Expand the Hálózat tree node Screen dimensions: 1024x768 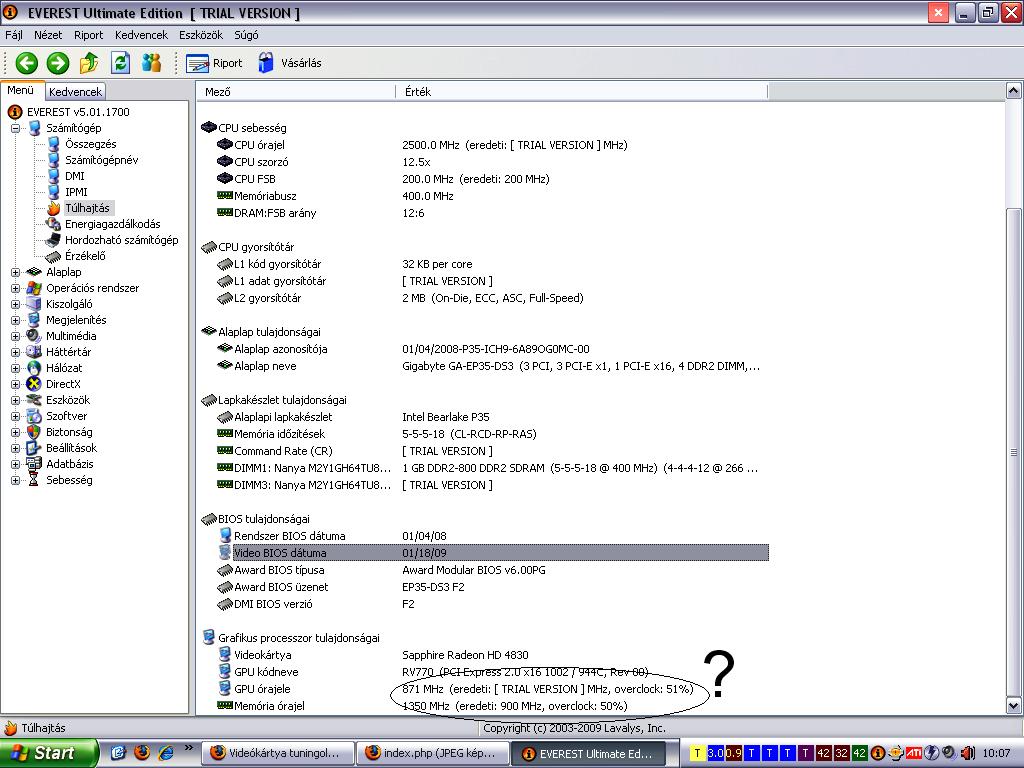click(x=15, y=368)
